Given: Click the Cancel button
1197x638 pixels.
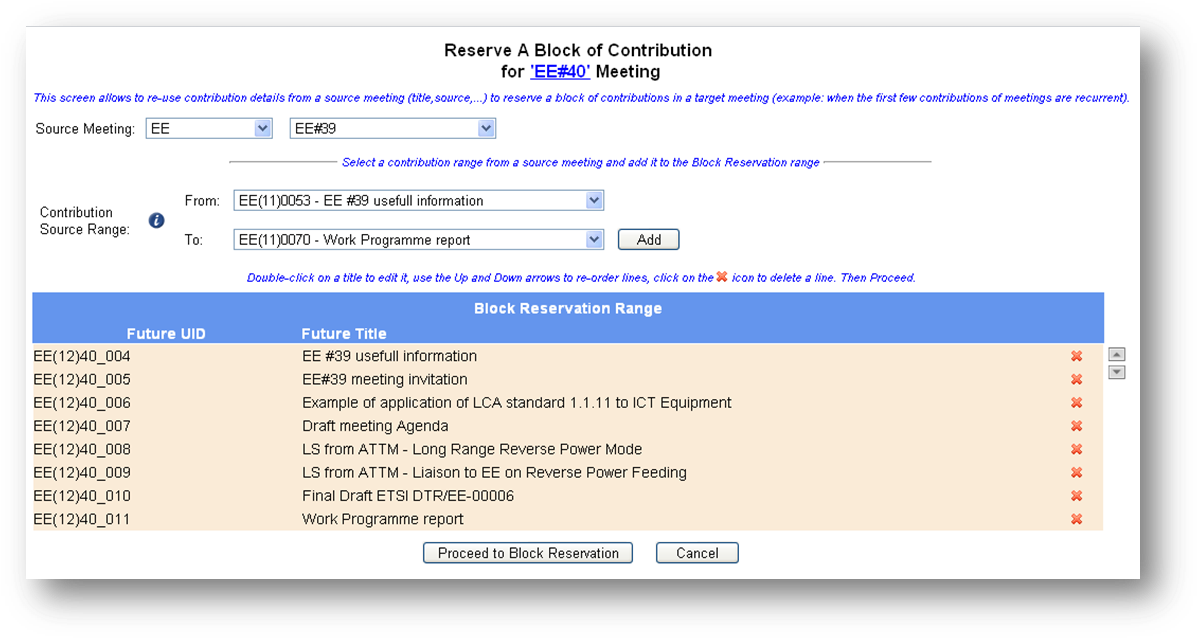Looking at the screenshot, I should (x=697, y=553).
